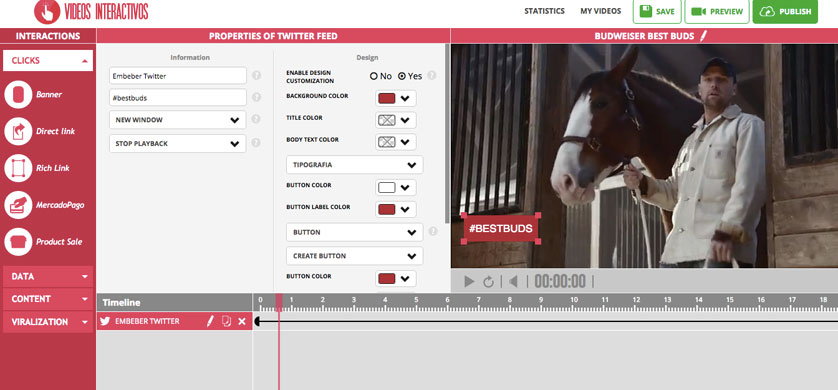Expand the VIRALIZATION section
The height and width of the screenshot is (390, 838).
pyautogui.click(x=48, y=322)
